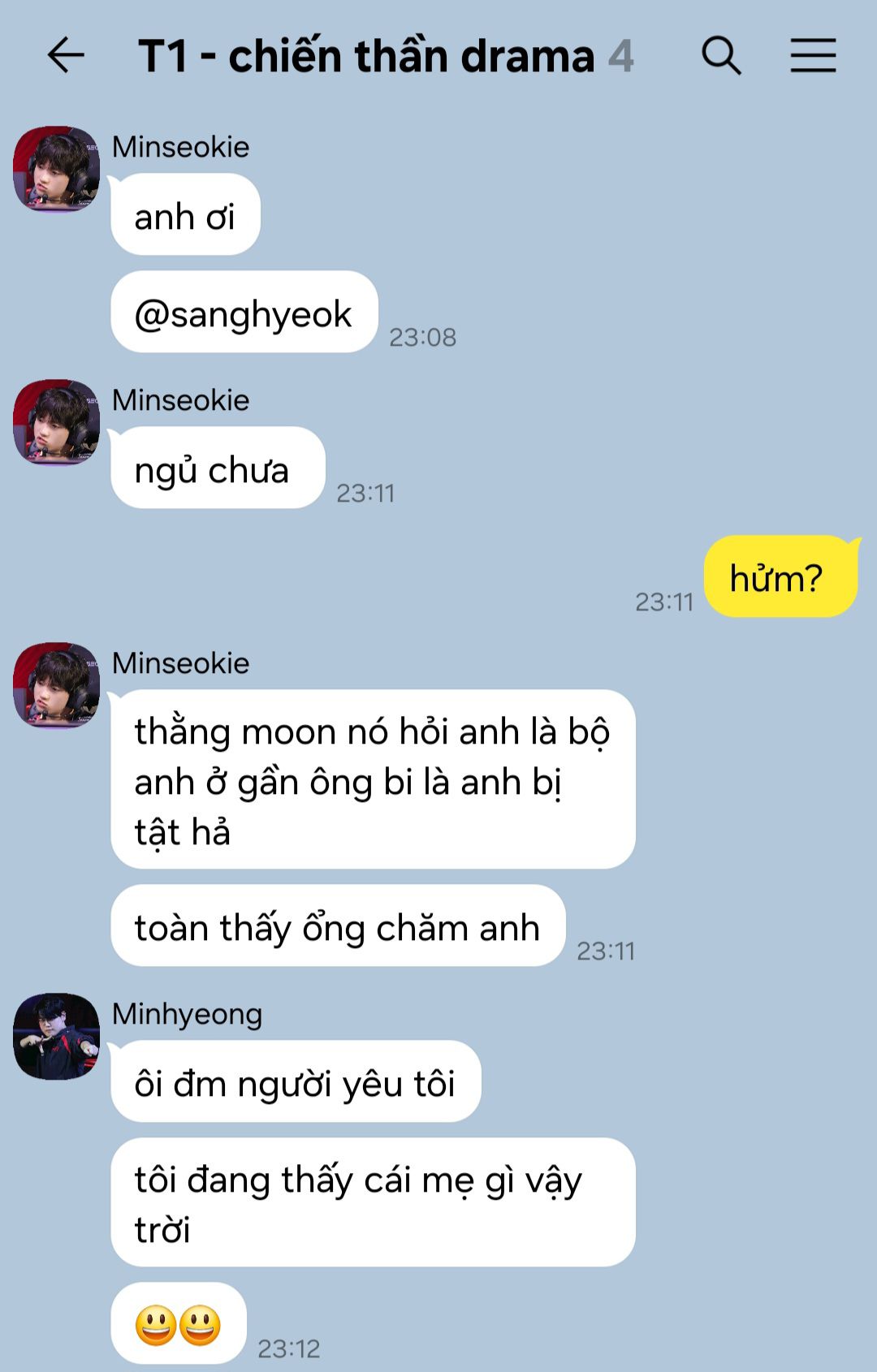Select the 'toàn thấy ổng chăm anh' bubble
Image resolution: width=877 pixels, height=1372 pixels.
(x=338, y=925)
